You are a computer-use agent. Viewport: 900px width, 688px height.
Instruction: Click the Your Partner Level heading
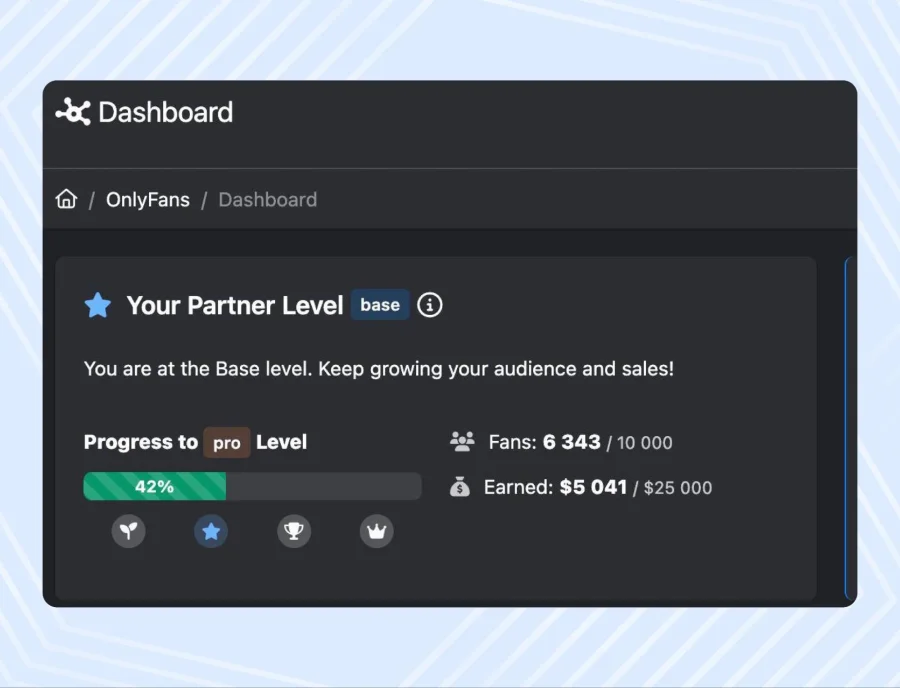click(x=235, y=305)
